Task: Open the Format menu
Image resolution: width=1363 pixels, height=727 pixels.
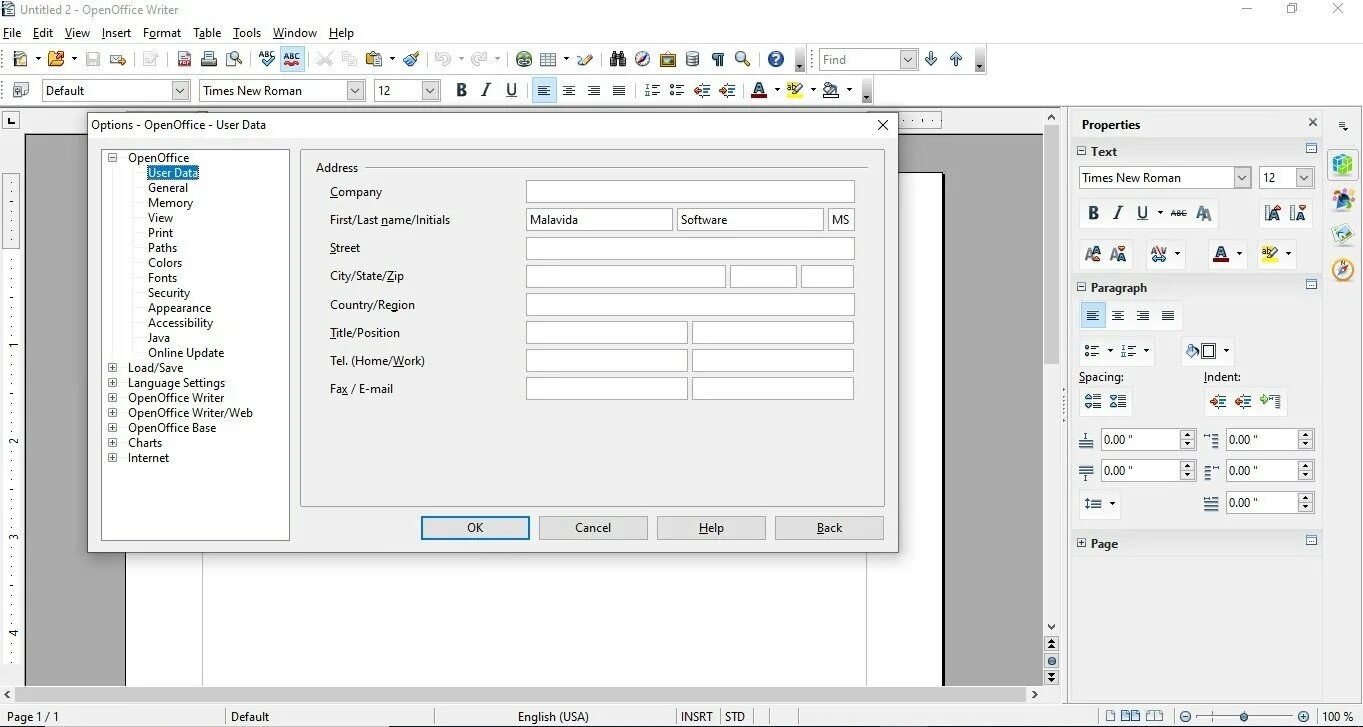Action: tap(162, 33)
